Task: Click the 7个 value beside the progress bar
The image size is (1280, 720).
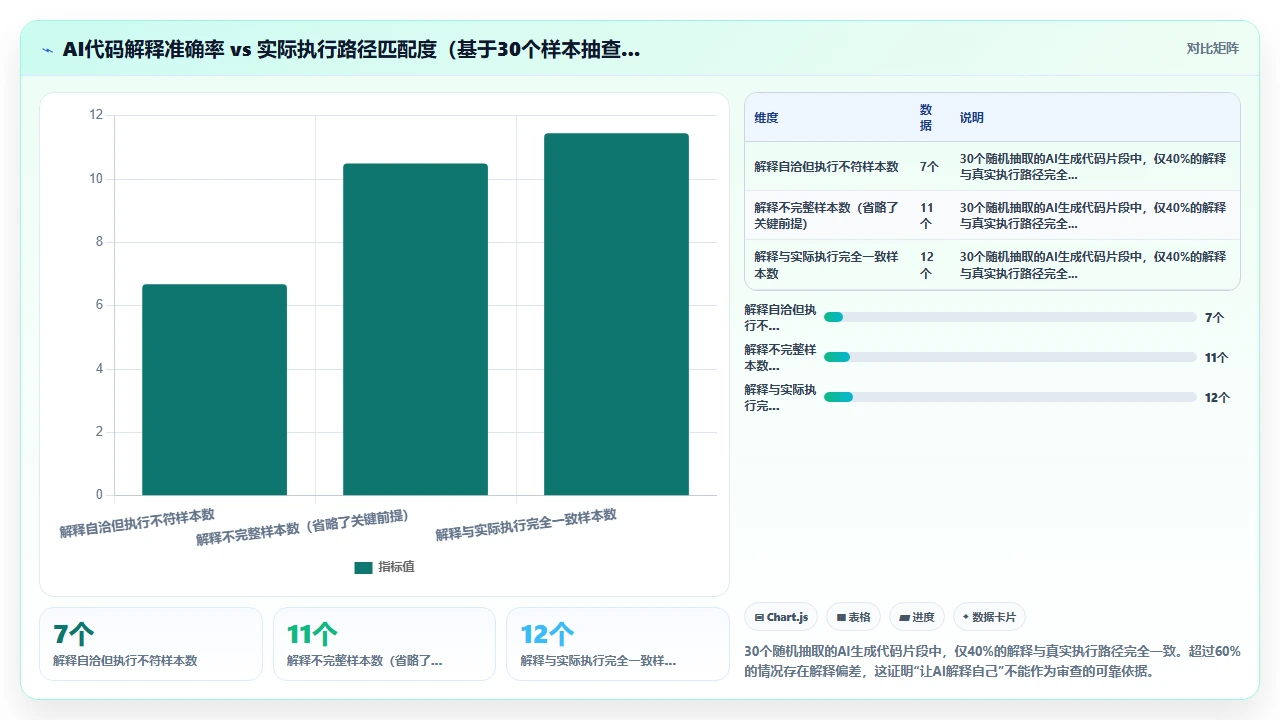Action: click(x=1214, y=317)
